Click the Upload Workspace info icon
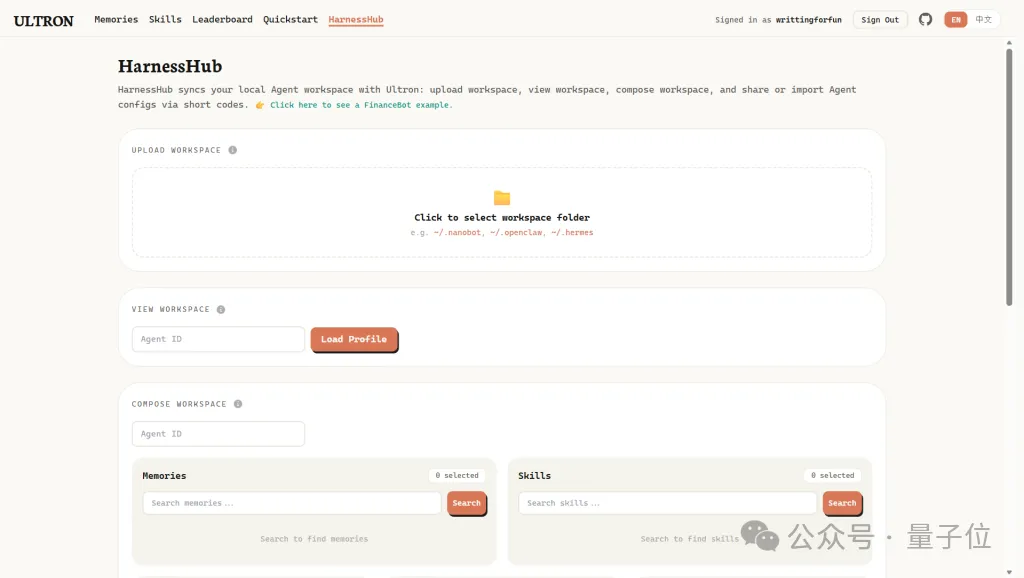This screenshot has height=578, width=1024. (233, 150)
